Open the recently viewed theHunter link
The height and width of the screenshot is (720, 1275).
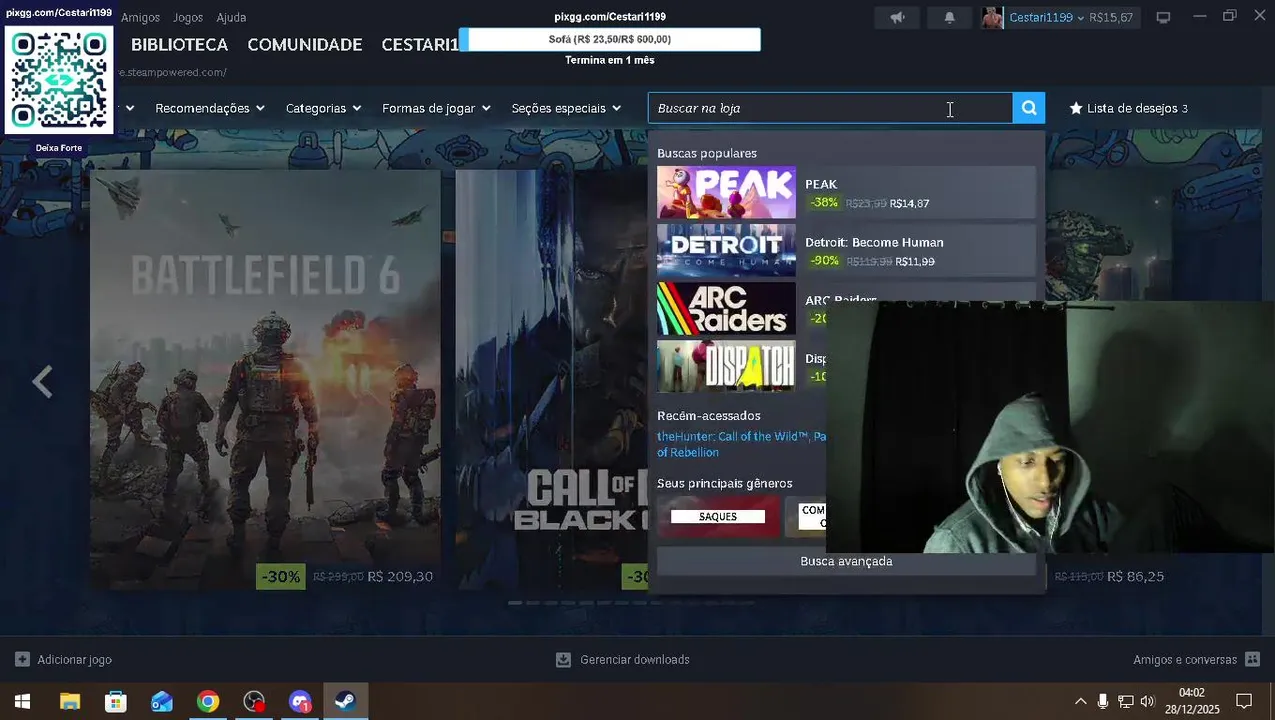(741, 444)
